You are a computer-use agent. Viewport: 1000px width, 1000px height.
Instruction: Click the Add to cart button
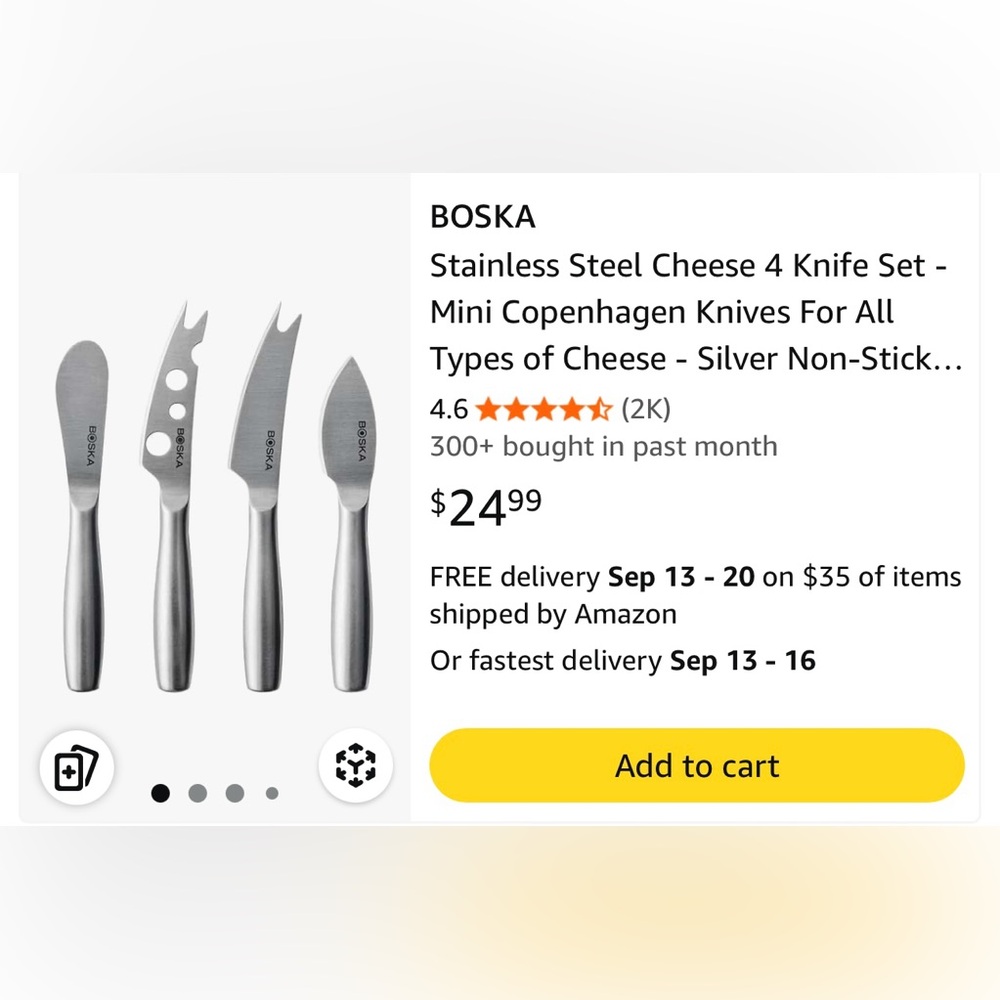tap(694, 765)
